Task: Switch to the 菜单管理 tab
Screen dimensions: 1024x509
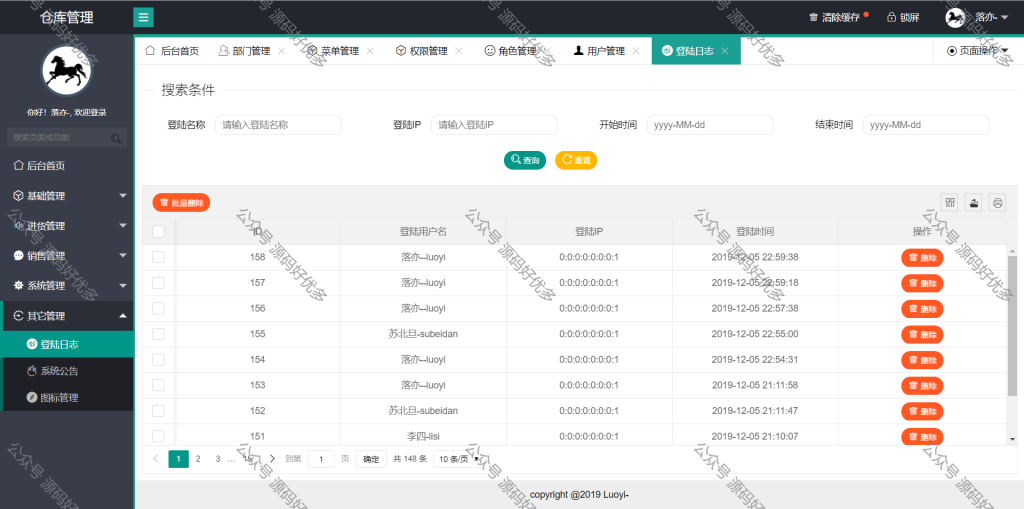Action: (x=340, y=51)
